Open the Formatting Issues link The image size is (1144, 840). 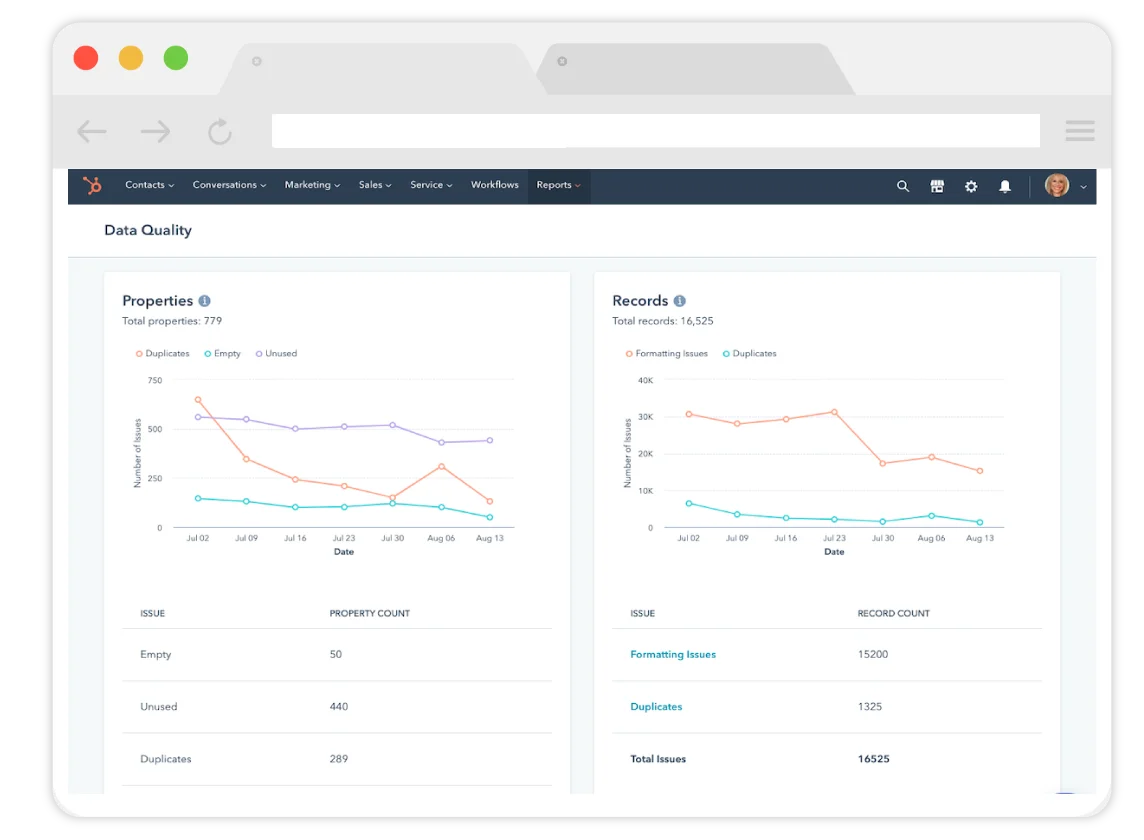pos(673,655)
